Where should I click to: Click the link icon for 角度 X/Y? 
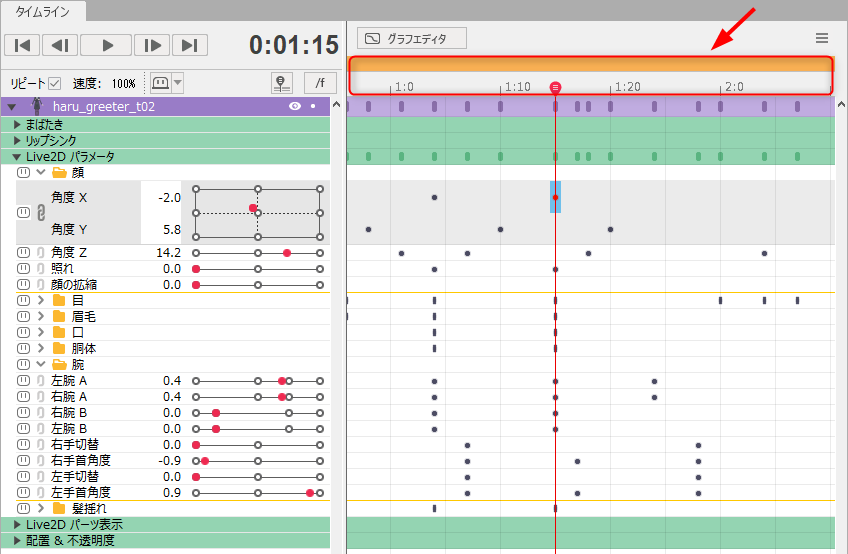pos(41,213)
